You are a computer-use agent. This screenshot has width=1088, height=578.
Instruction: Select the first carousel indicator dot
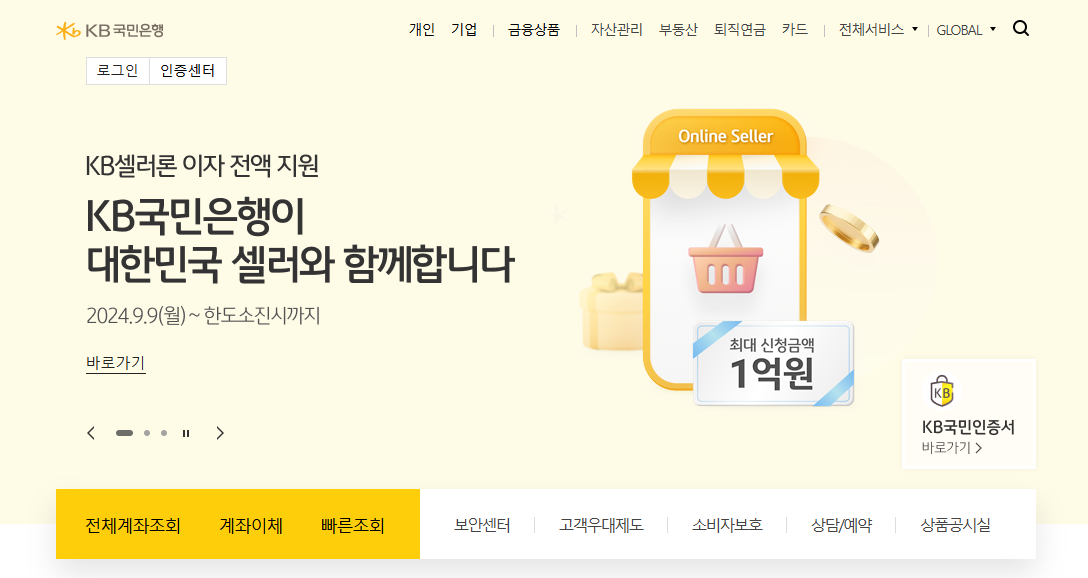coord(124,433)
